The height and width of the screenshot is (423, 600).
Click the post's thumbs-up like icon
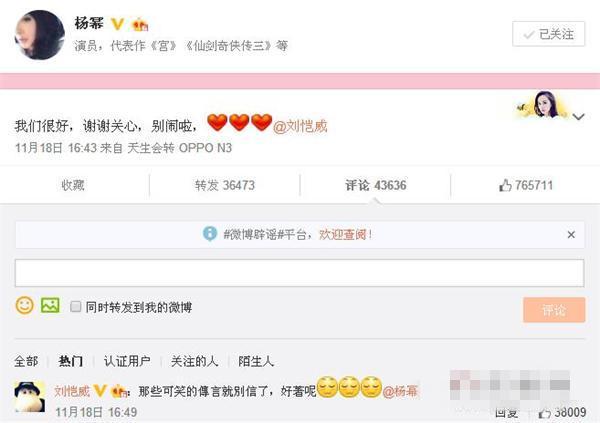pyautogui.click(x=505, y=185)
